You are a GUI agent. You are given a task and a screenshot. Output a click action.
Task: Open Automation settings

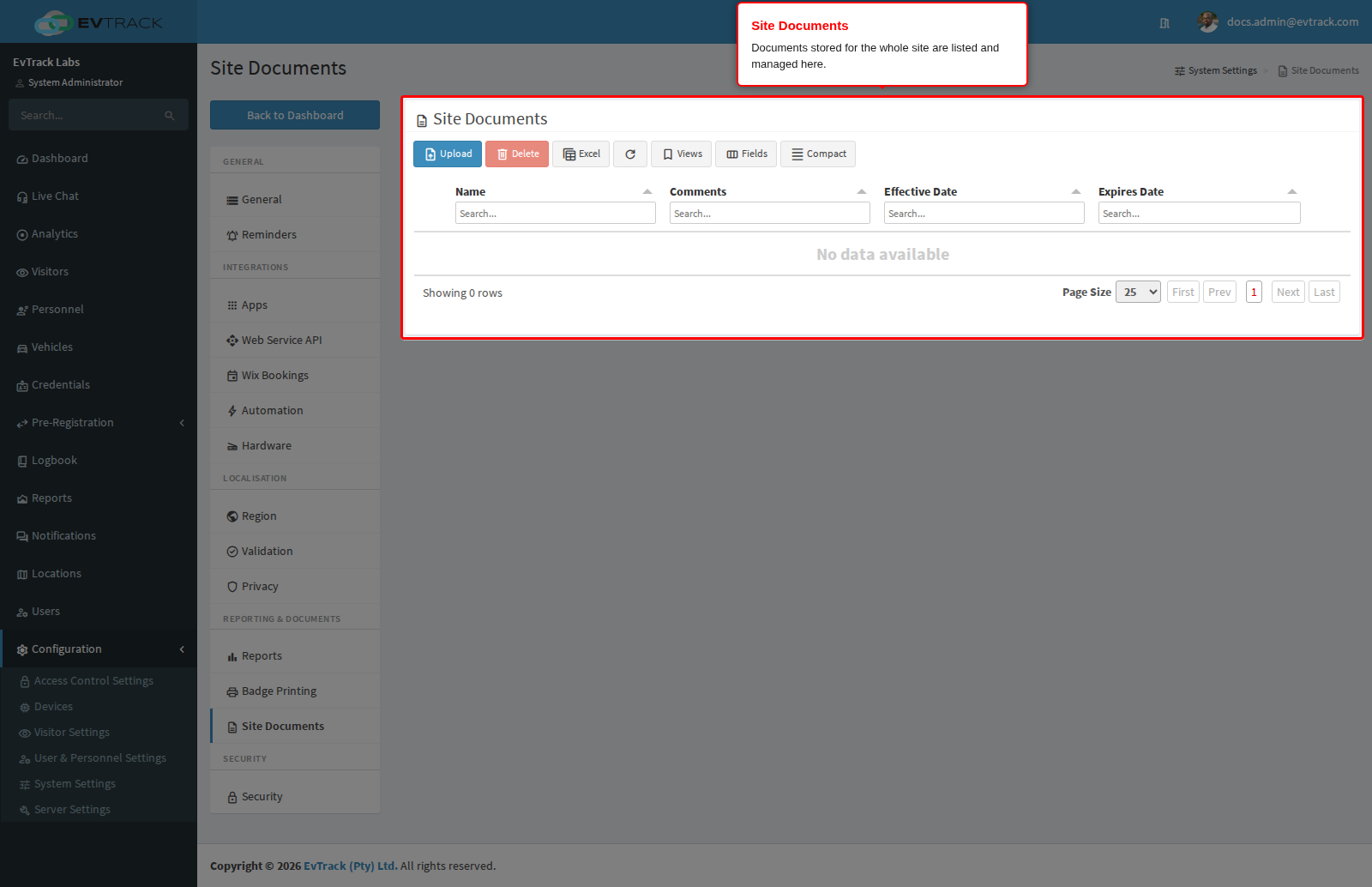(295, 411)
